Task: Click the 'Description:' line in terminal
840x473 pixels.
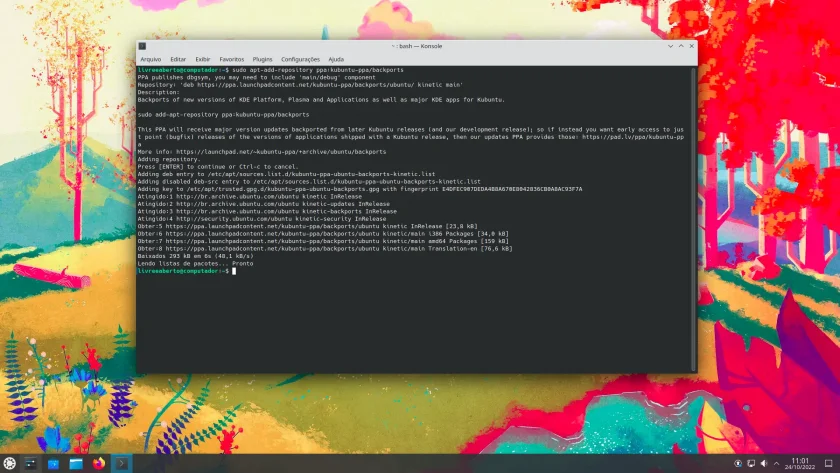Action: click(159, 92)
